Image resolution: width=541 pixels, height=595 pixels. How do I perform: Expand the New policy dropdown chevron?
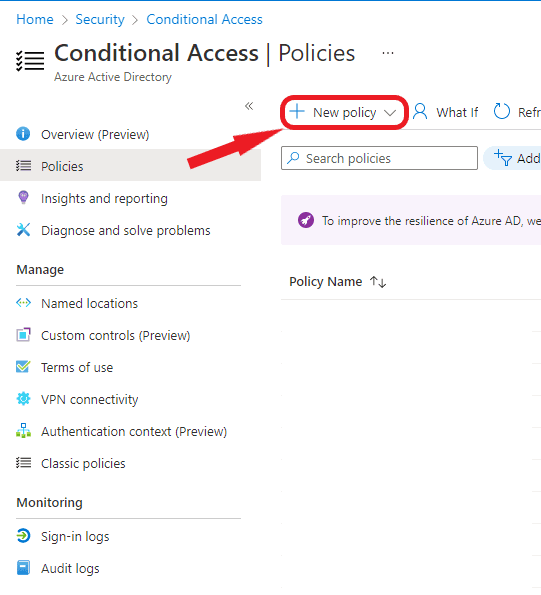(x=390, y=113)
